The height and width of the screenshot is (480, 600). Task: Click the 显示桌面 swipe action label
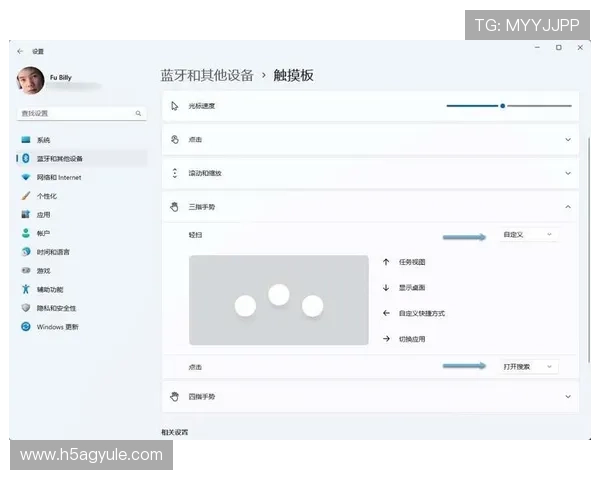point(412,287)
